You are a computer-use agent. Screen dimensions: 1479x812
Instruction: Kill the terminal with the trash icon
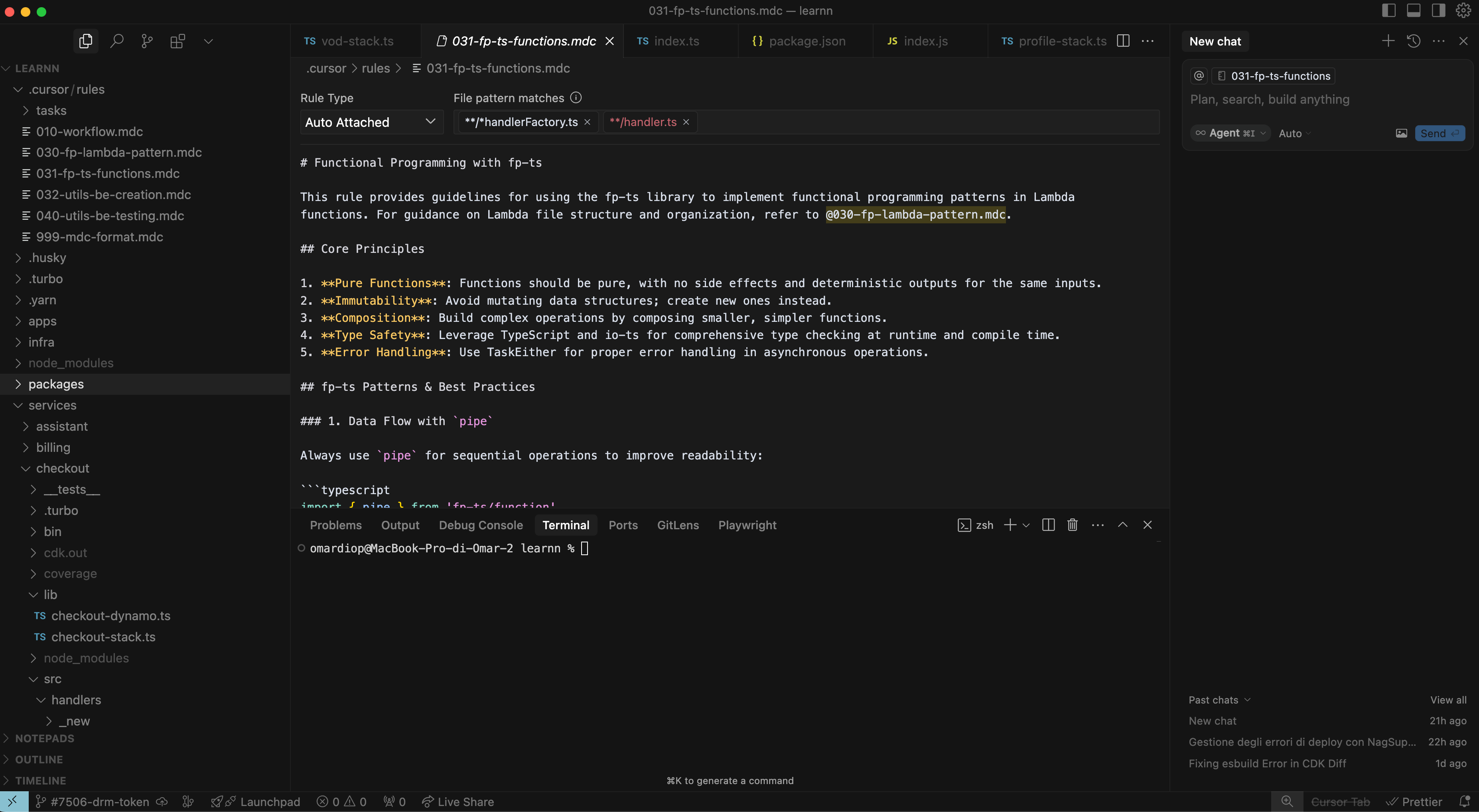pos(1072,525)
